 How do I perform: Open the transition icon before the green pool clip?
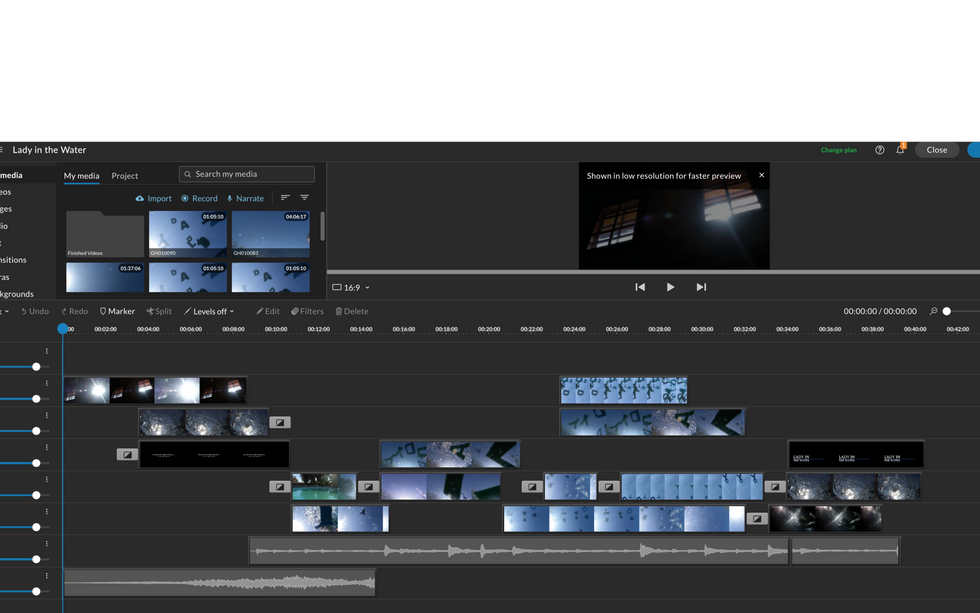point(279,487)
